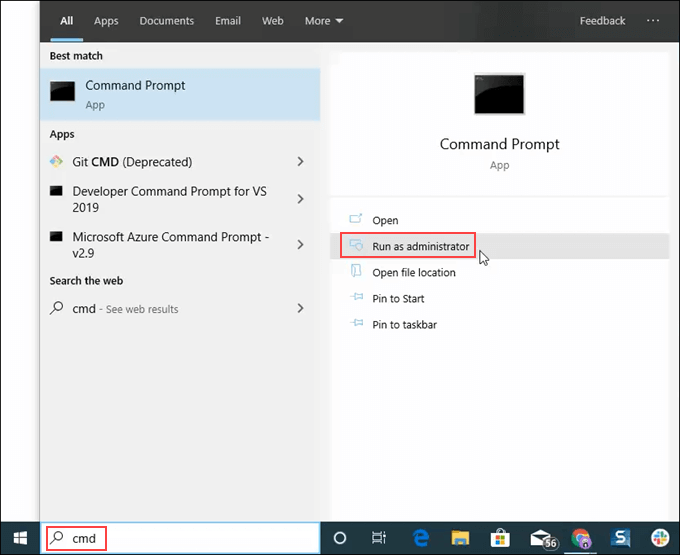
Task: Click the Feedback link
Action: tap(602, 21)
